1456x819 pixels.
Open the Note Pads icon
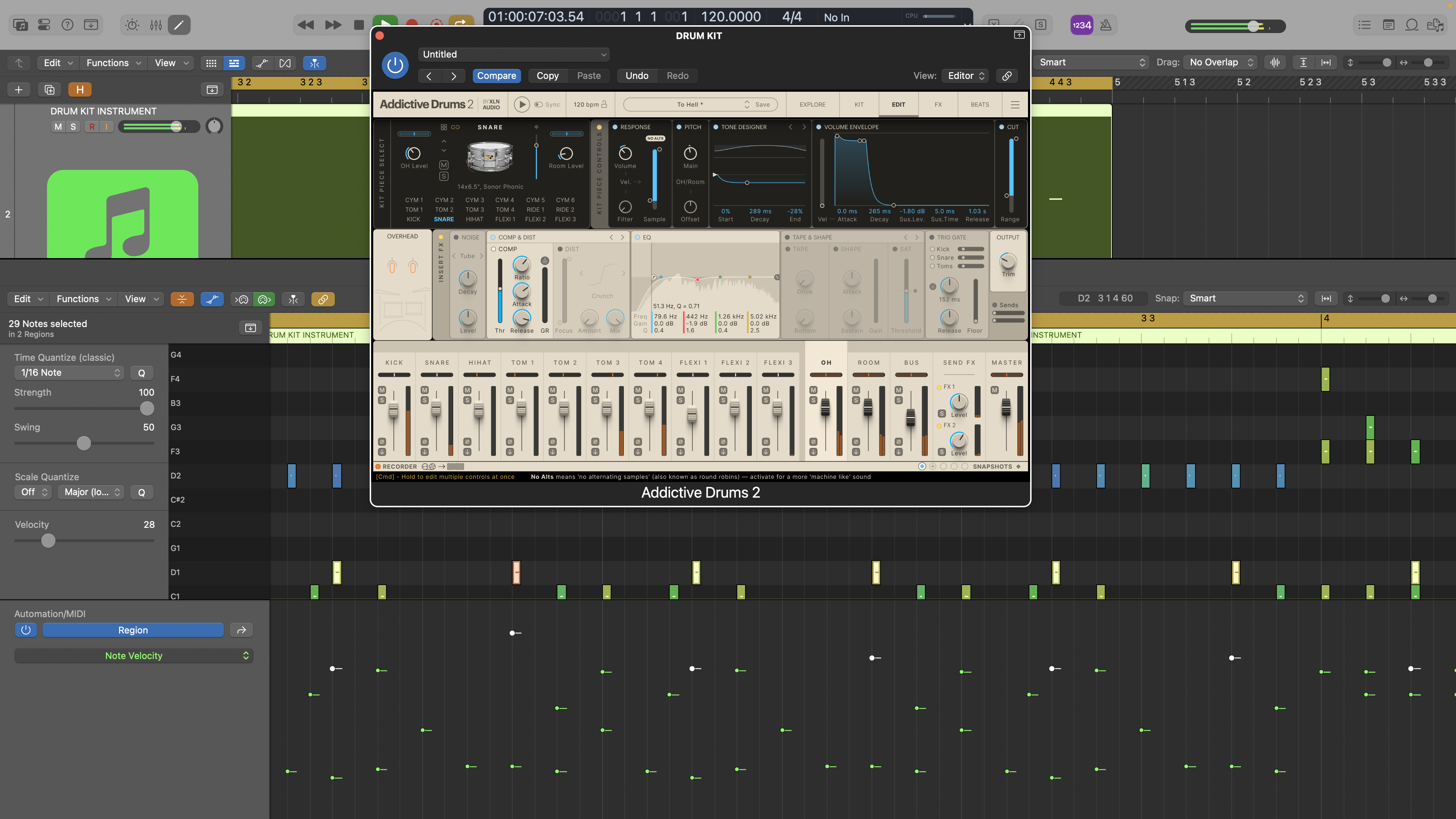click(1389, 25)
